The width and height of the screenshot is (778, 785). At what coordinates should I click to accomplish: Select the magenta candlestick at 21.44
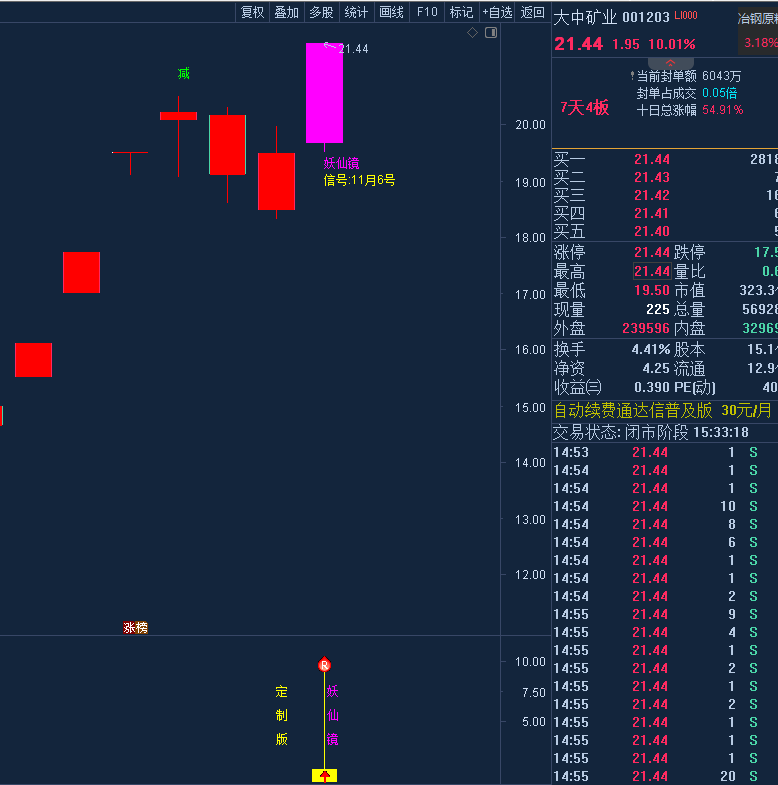coord(324,93)
